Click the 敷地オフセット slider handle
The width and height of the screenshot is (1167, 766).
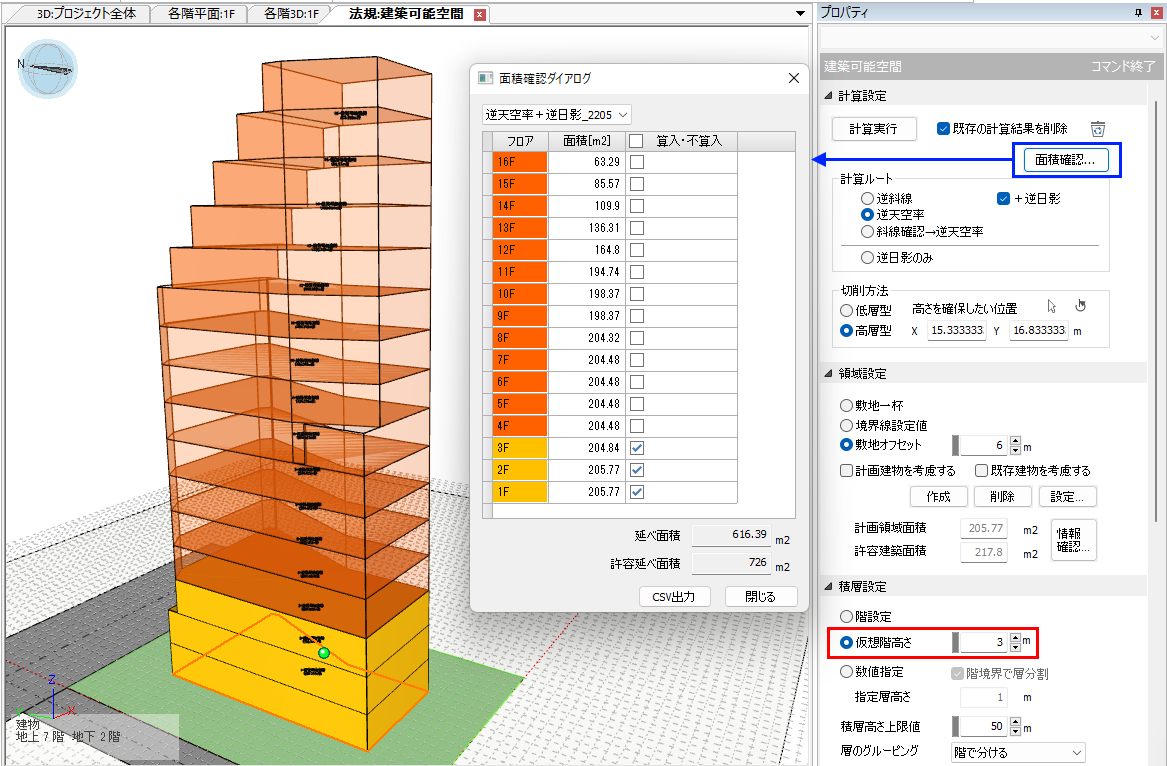click(956, 445)
